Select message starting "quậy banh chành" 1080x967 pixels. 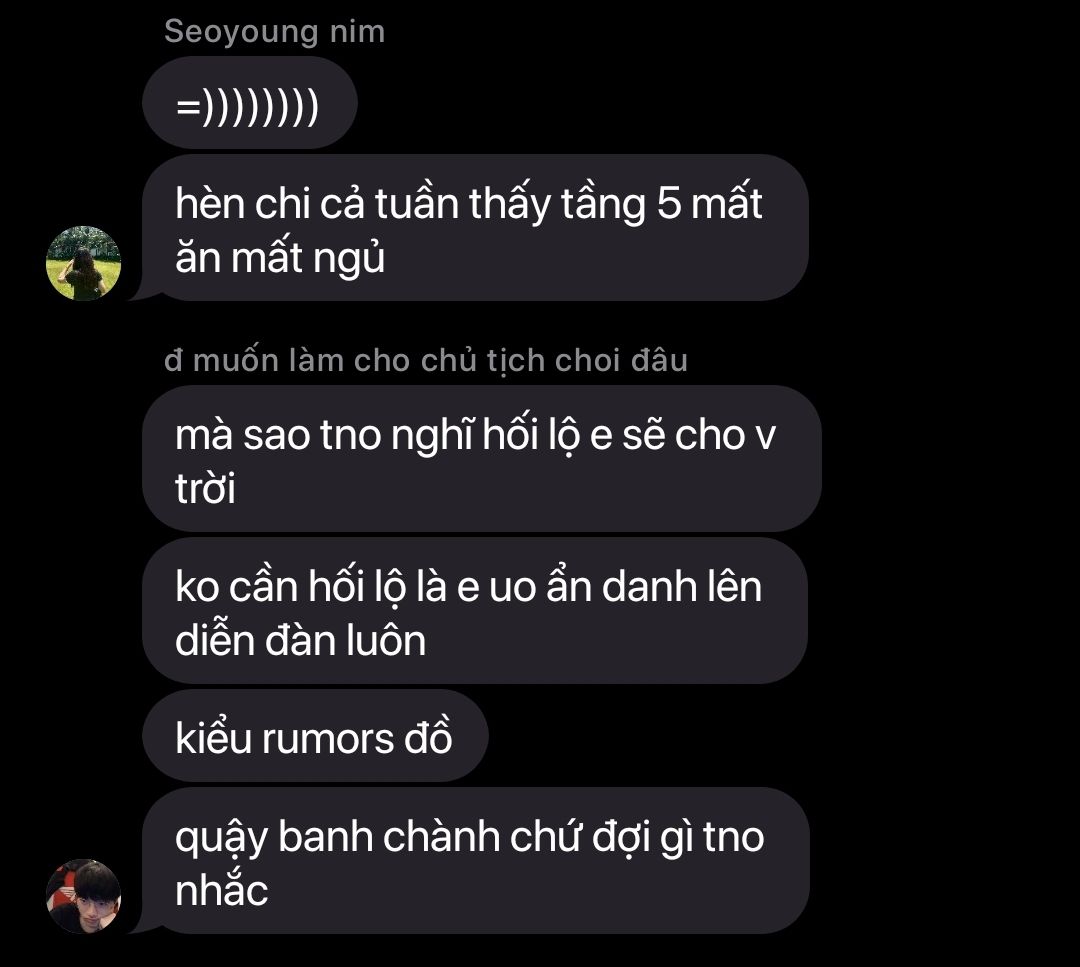coord(475,861)
